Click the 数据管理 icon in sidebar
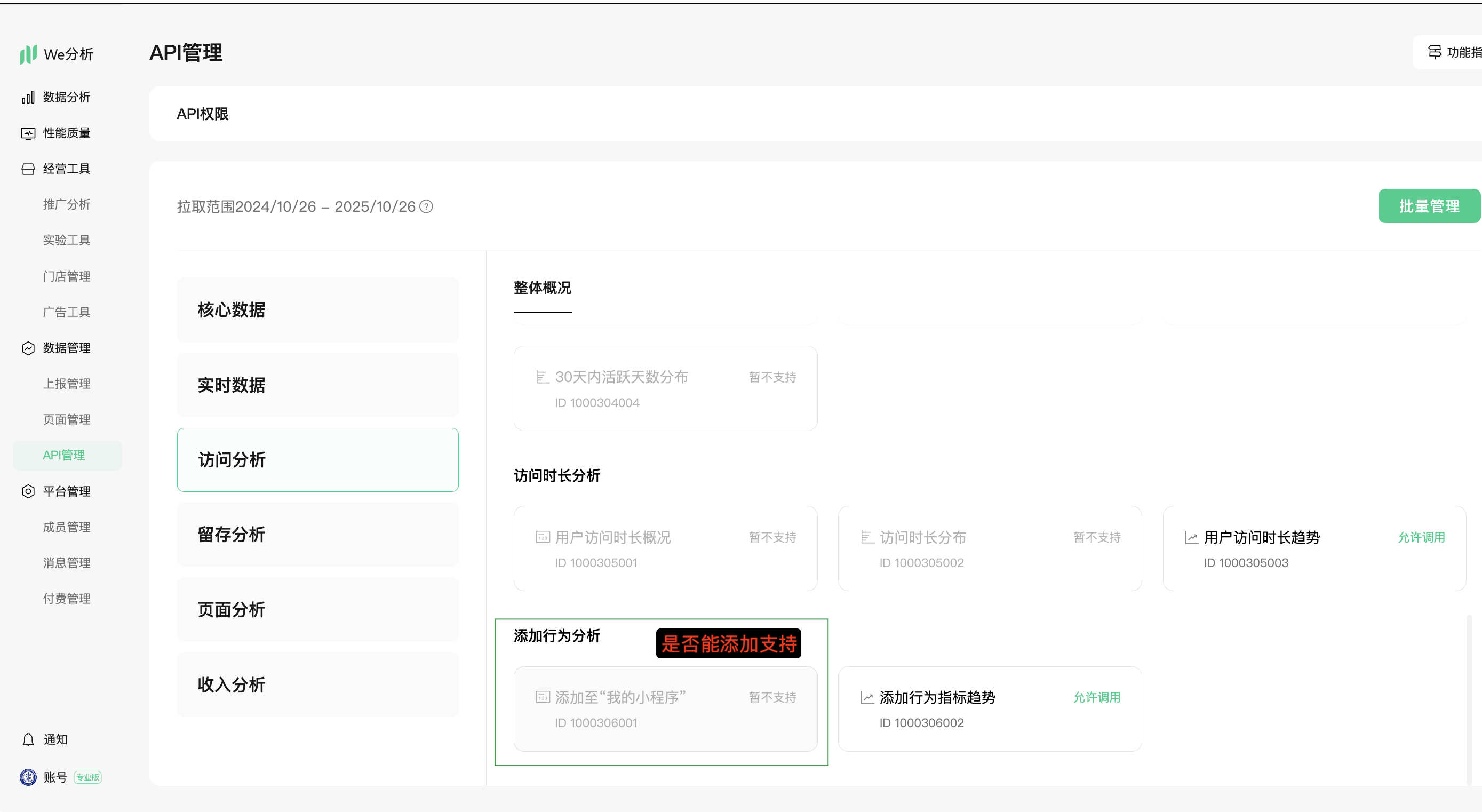1482x812 pixels. pyautogui.click(x=28, y=348)
